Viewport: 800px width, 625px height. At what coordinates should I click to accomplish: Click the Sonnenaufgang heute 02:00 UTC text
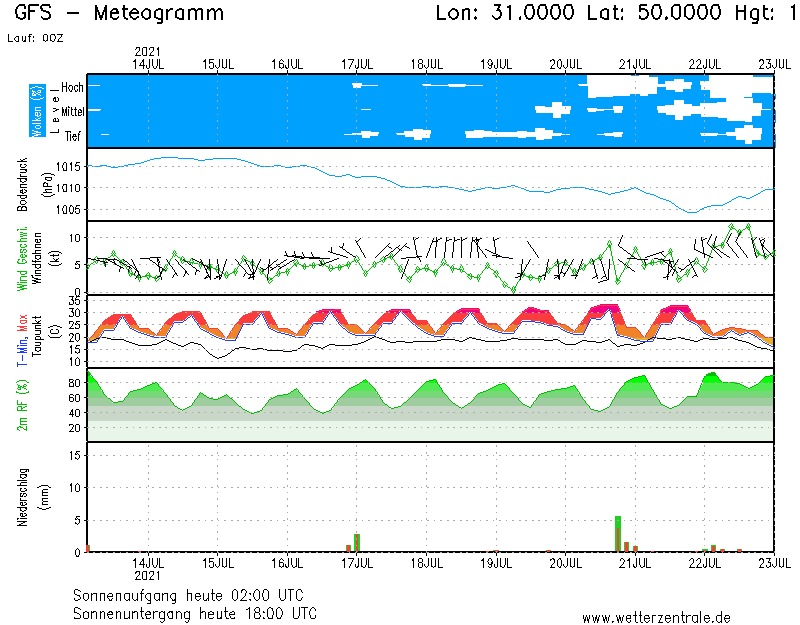tap(195, 595)
